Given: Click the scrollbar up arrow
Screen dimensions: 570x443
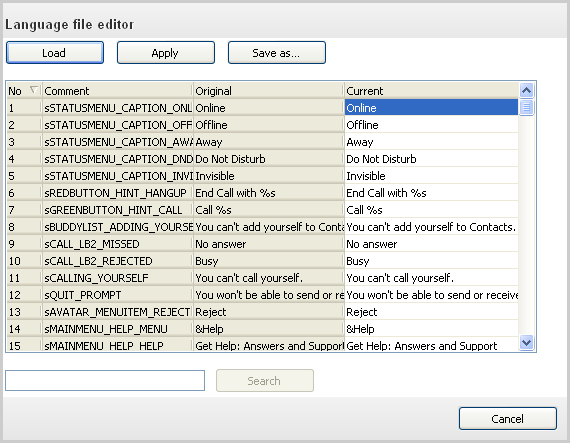Looking at the screenshot, I should pyautogui.click(x=526, y=90).
